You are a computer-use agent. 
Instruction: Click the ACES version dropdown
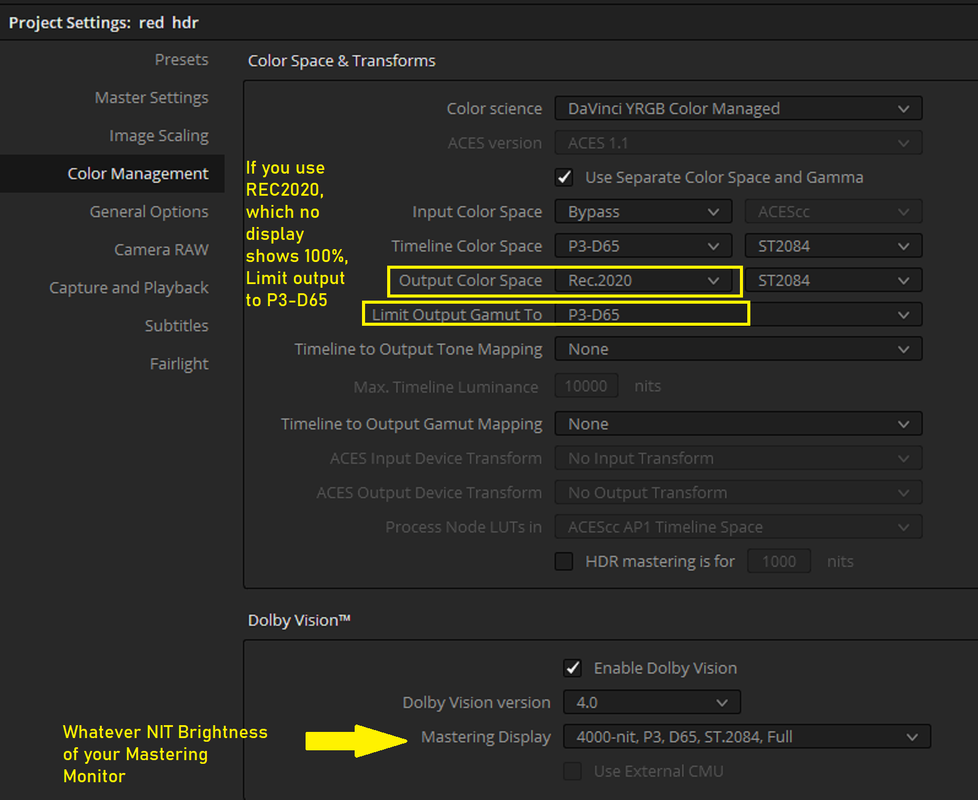[738, 143]
